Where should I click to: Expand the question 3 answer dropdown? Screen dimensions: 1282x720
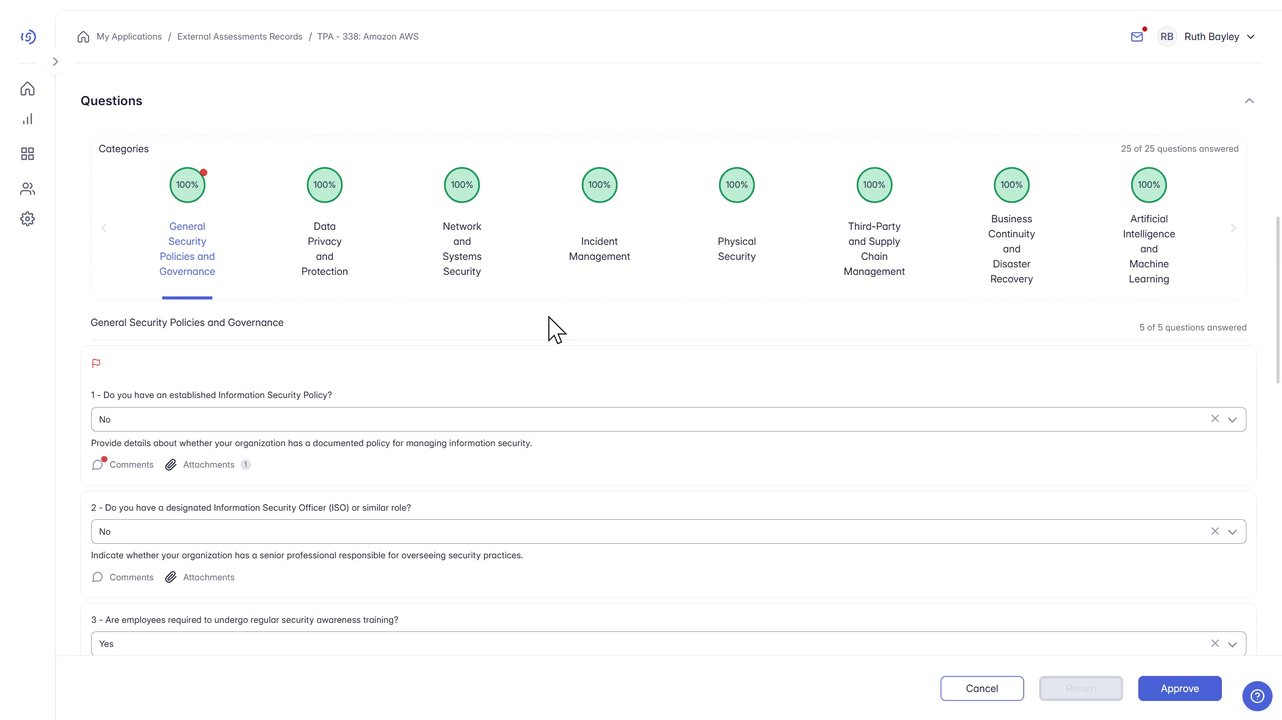[1232, 644]
